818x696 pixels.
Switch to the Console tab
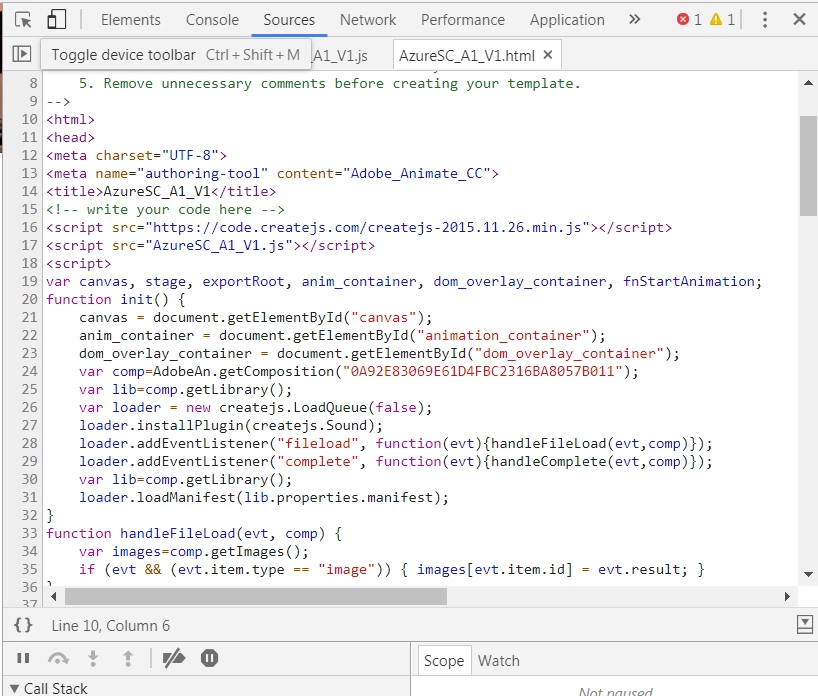point(212,20)
